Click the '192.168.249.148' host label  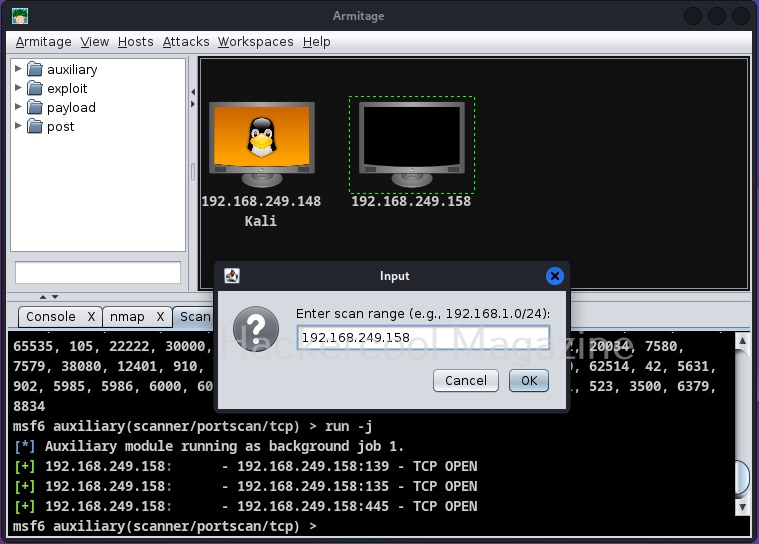pyautogui.click(x=261, y=201)
